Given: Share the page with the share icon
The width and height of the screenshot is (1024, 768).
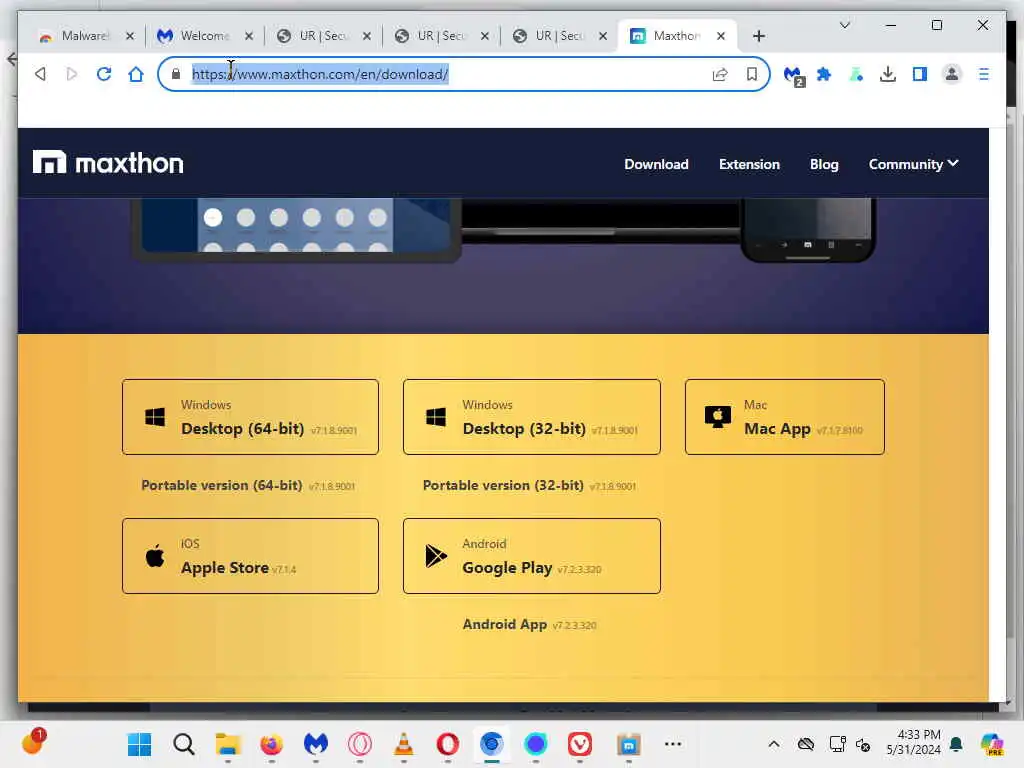Looking at the screenshot, I should (720, 74).
